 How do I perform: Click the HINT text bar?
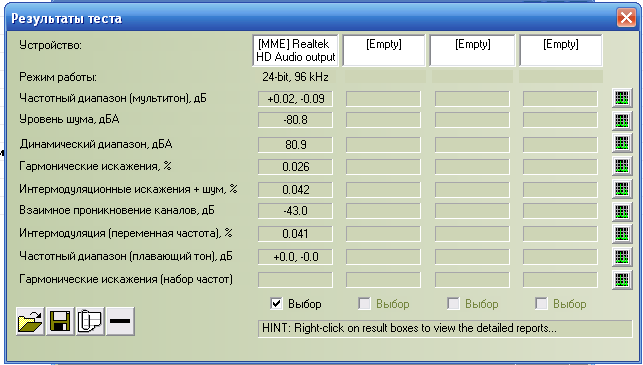[445, 328]
